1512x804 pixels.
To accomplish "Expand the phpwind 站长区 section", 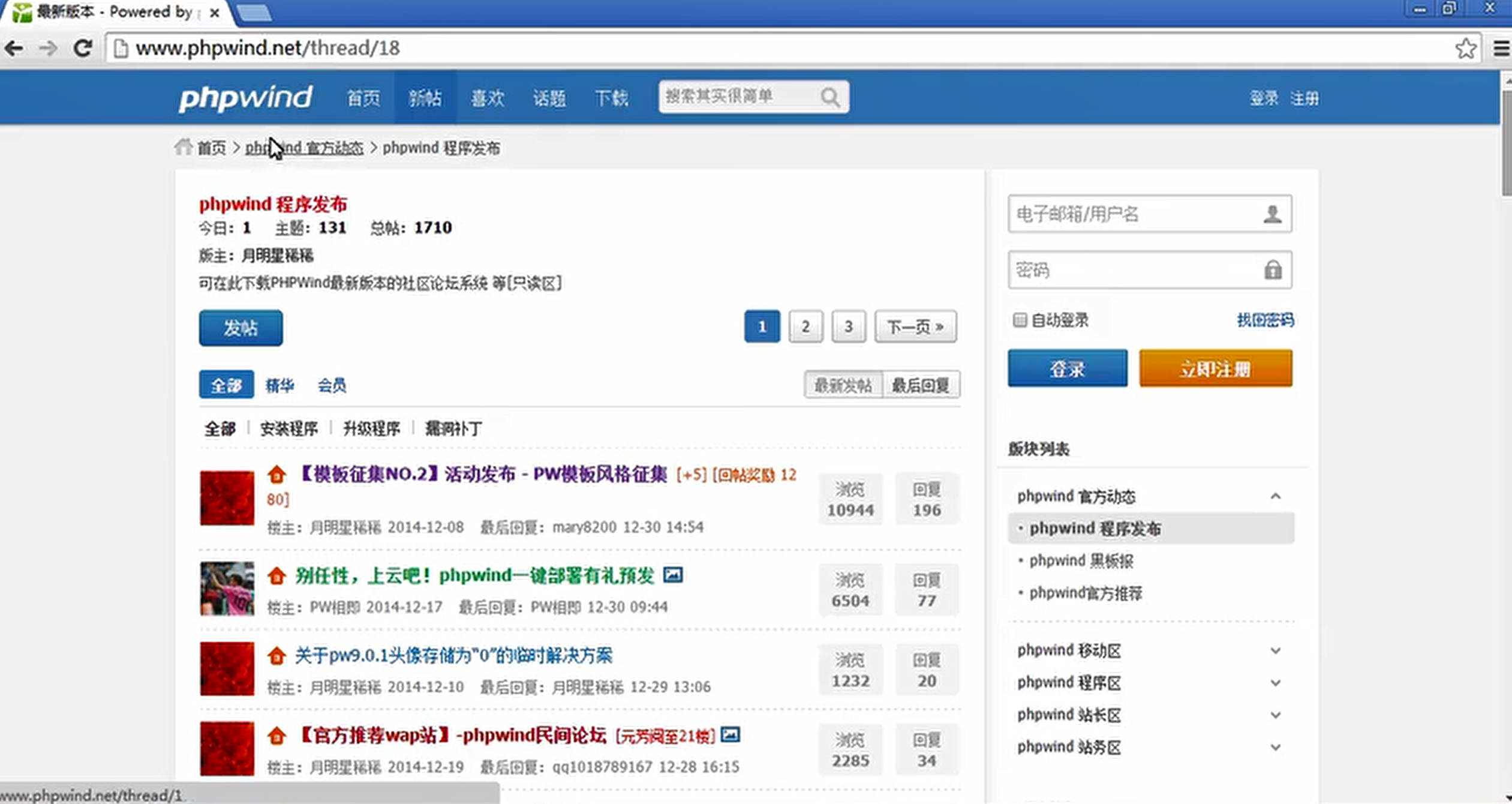I will coord(1275,715).
